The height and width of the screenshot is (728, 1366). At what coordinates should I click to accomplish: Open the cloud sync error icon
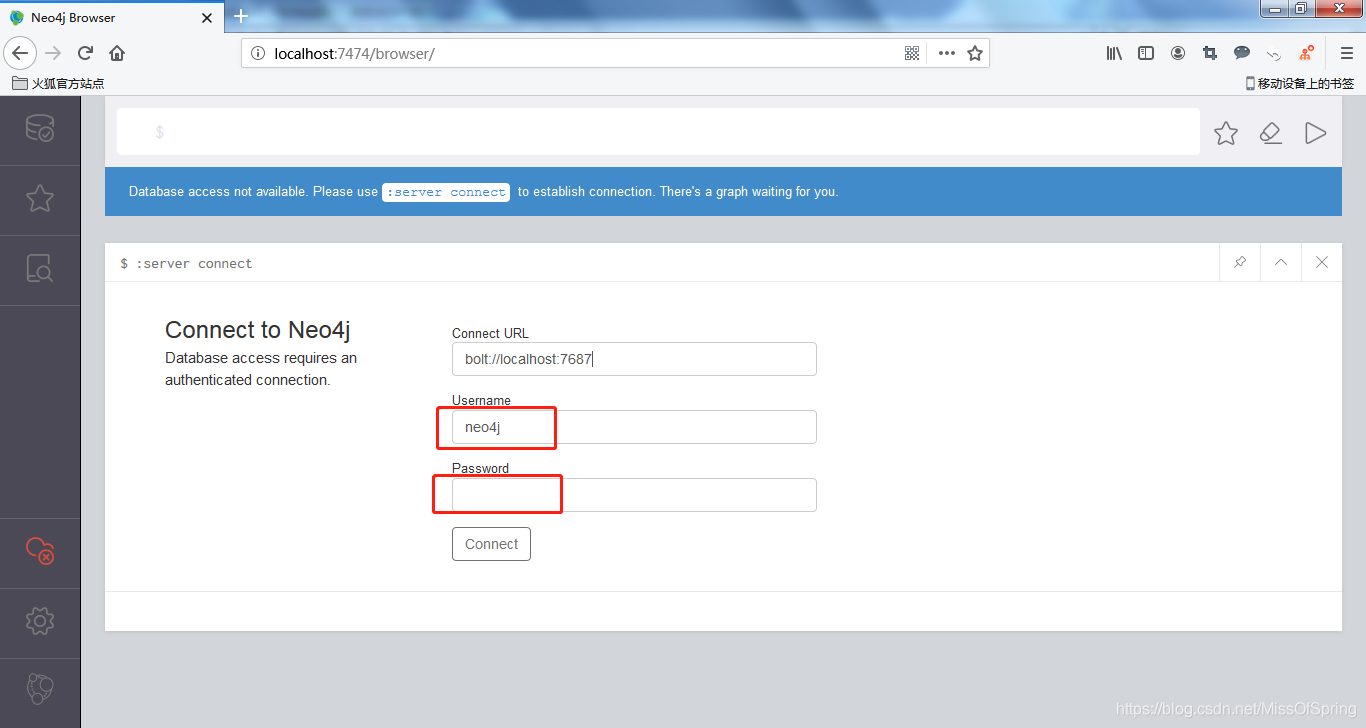click(x=40, y=550)
